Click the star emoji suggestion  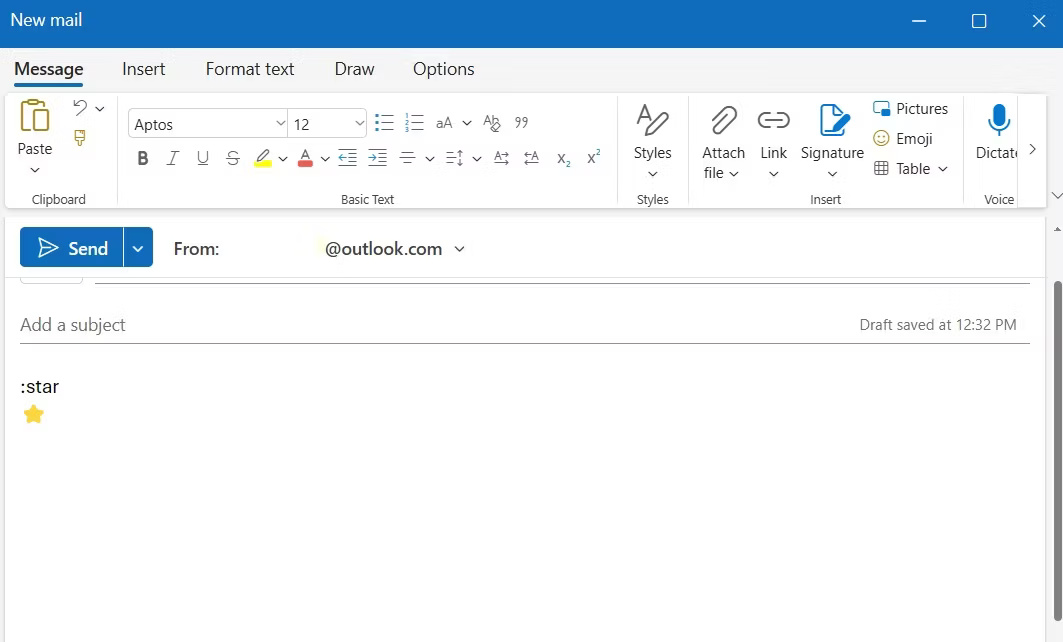point(33,414)
